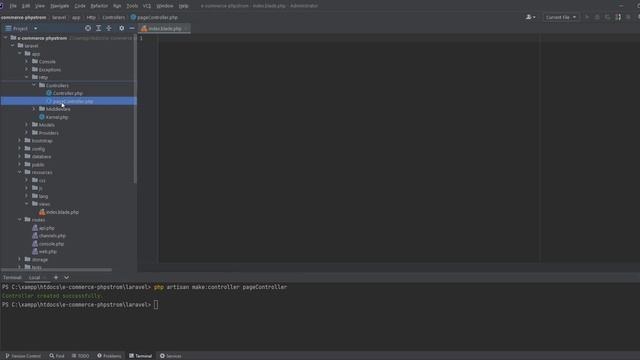Open the Window menu

[165, 6]
